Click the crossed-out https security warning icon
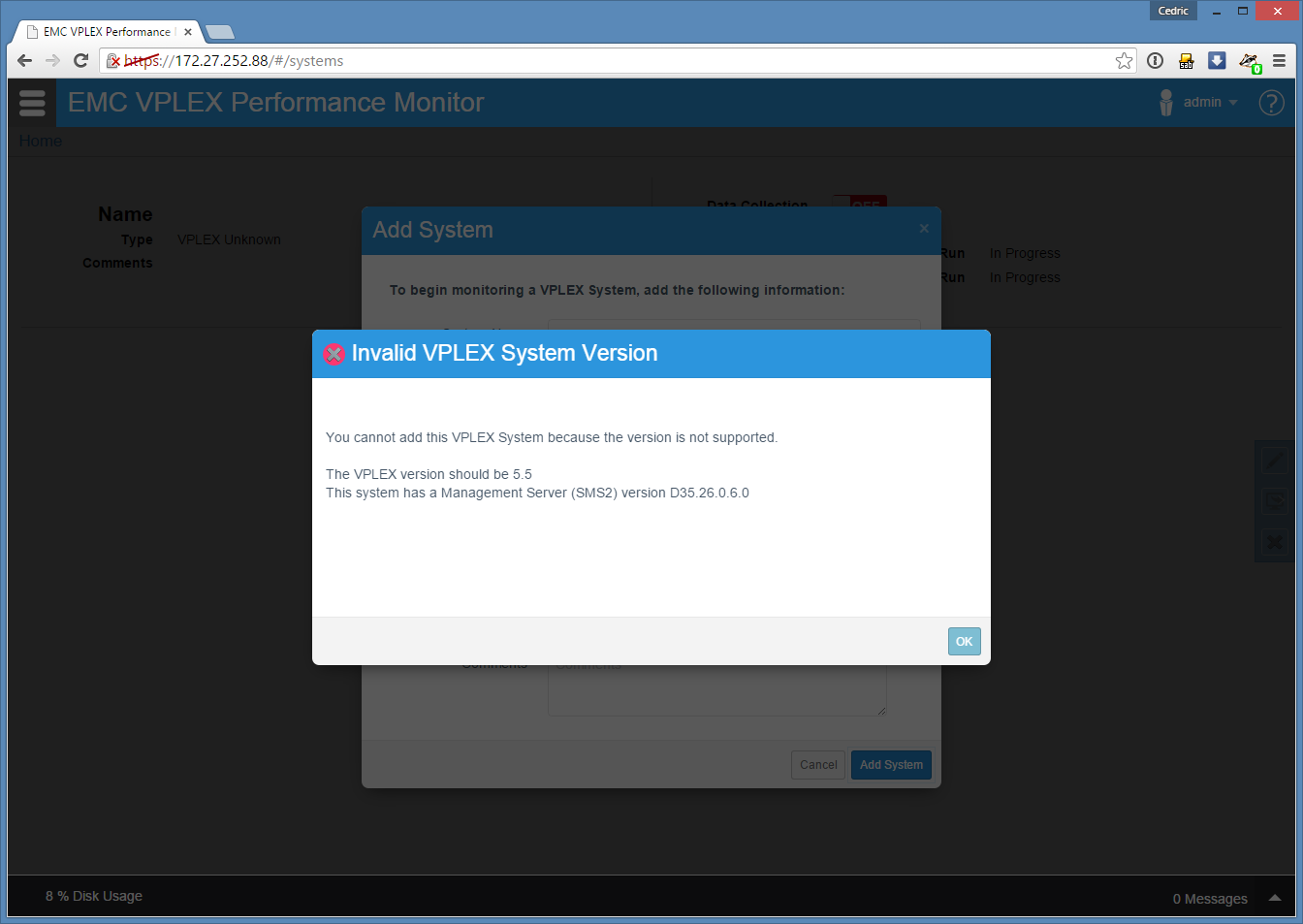The height and width of the screenshot is (924, 1303). (x=114, y=61)
